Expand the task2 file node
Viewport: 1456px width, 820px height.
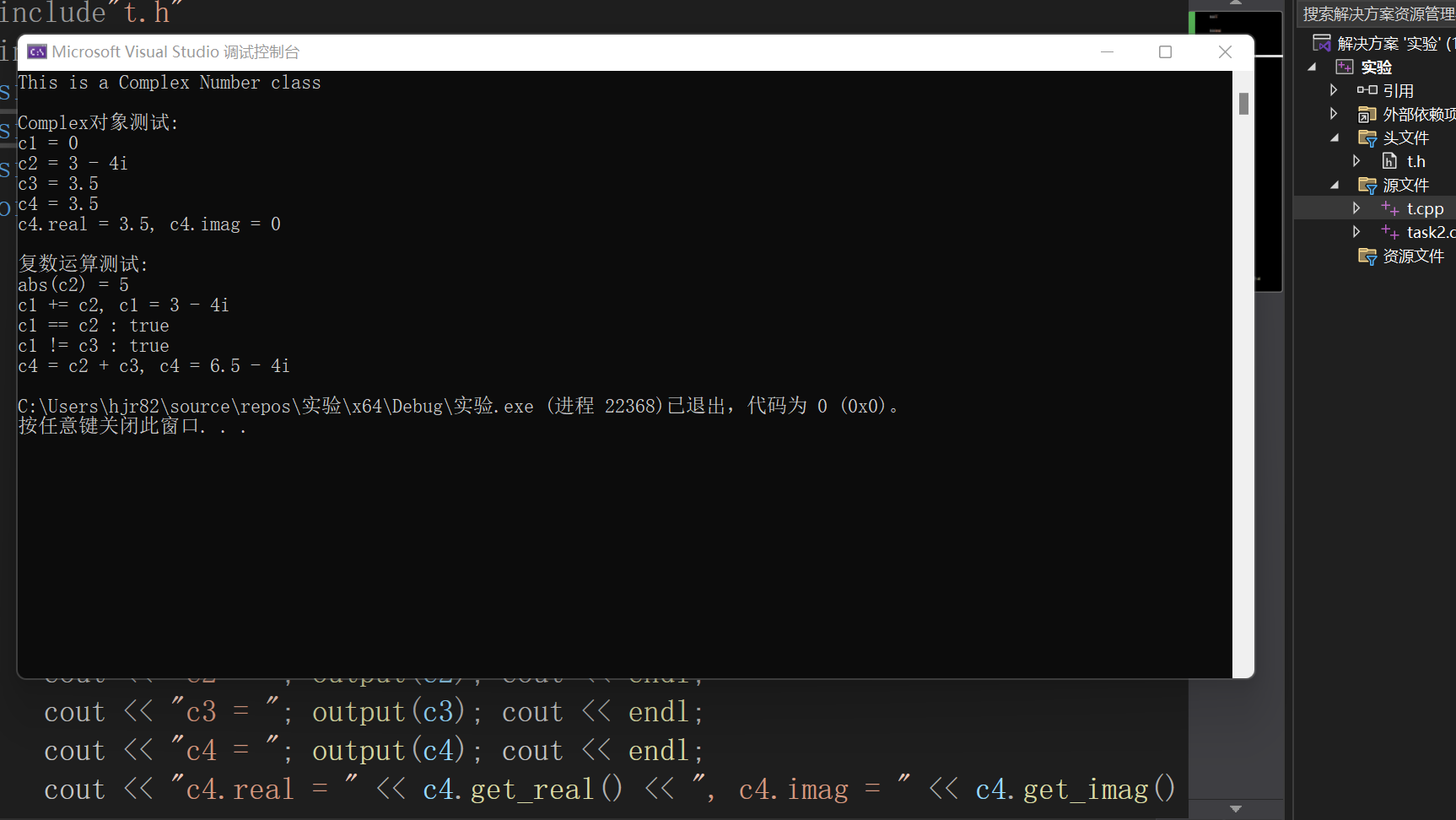click(x=1356, y=231)
